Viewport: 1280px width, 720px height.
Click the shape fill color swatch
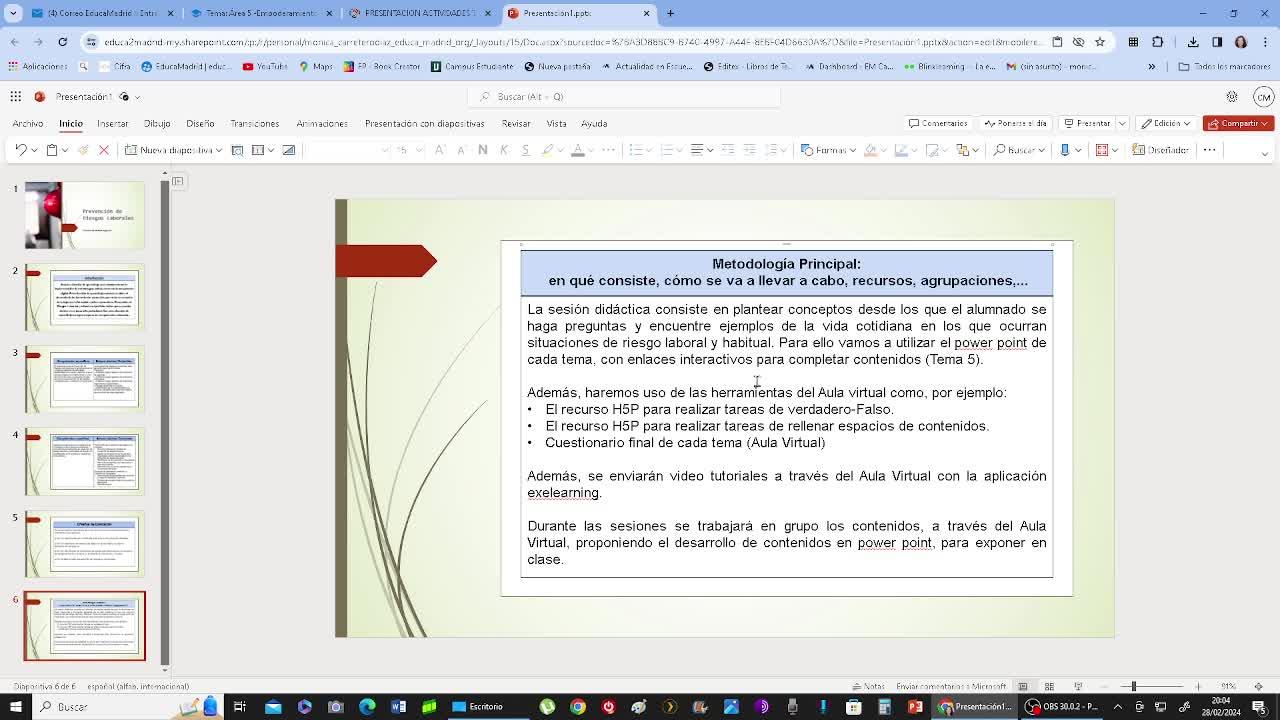[x=870, y=150]
